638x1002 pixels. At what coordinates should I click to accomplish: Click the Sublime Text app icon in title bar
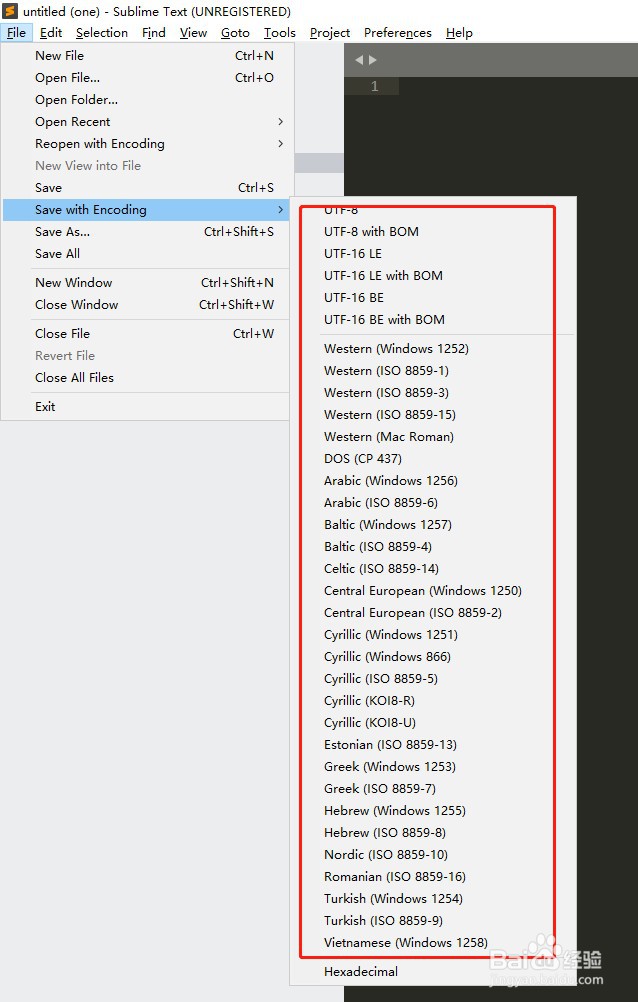click(10, 11)
